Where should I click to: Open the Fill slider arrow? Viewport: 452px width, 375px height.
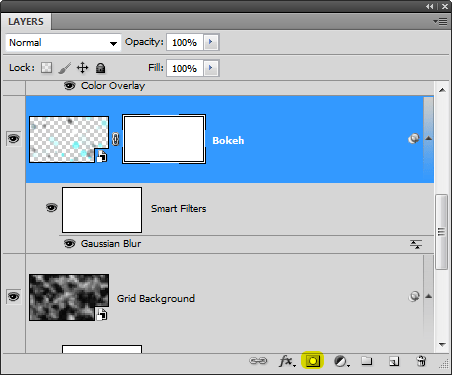pyautogui.click(x=211, y=68)
